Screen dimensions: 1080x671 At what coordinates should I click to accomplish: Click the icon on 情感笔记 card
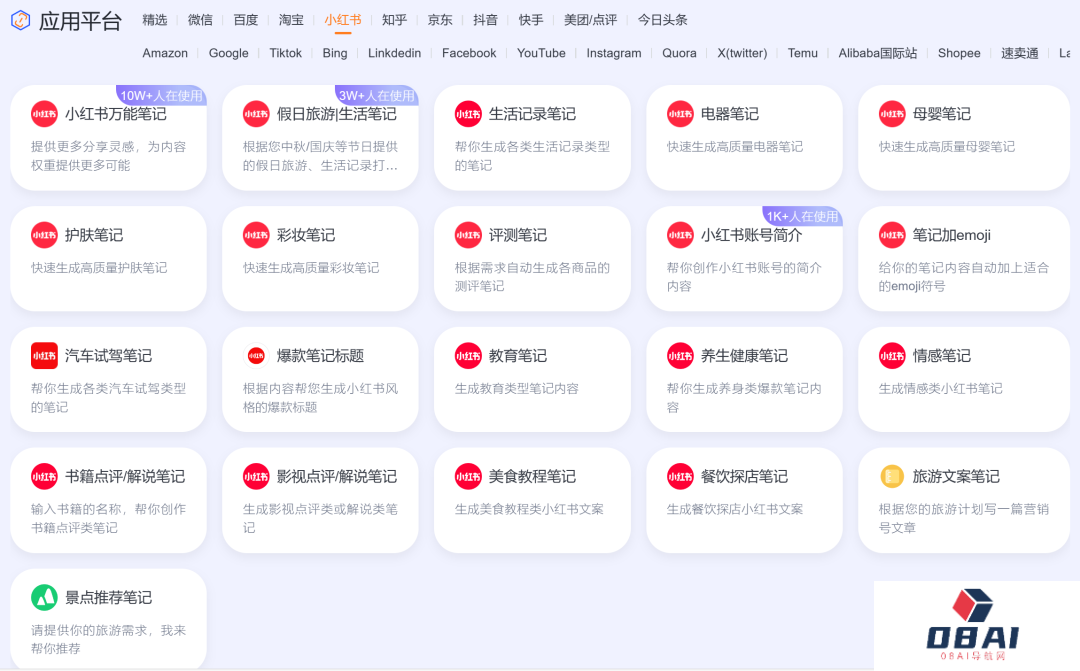[x=891, y=356]
